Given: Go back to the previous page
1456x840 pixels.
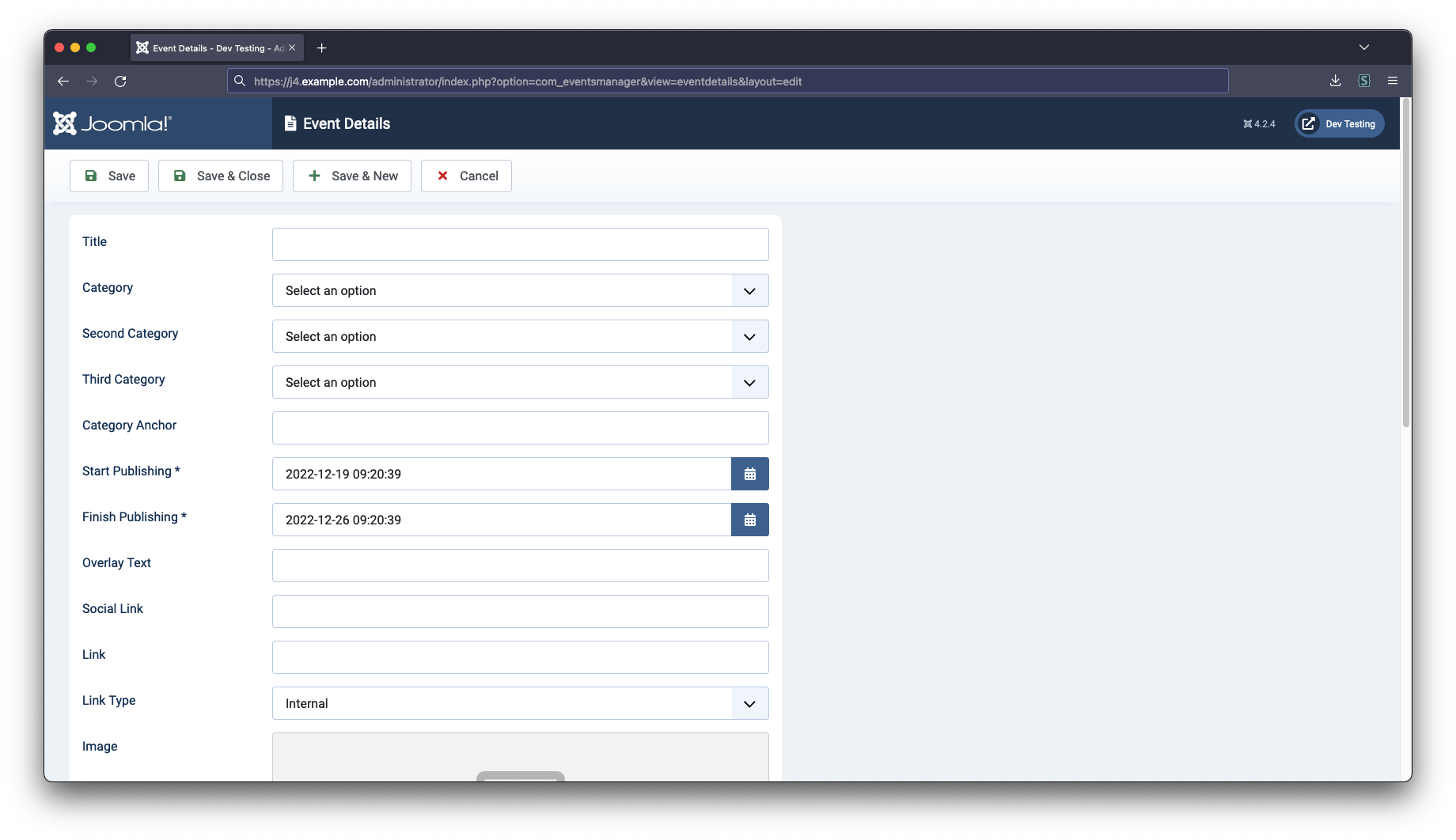Looking at the screenshot, I should click(x=63, y=81).
